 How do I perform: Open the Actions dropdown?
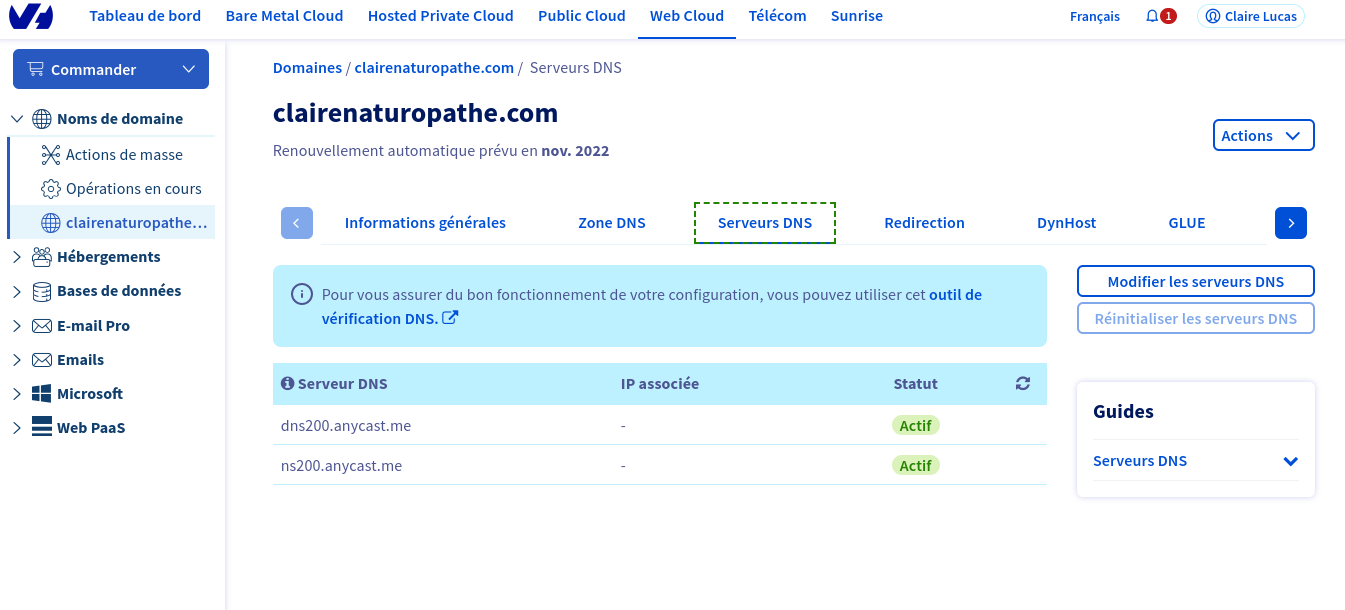1263,136
